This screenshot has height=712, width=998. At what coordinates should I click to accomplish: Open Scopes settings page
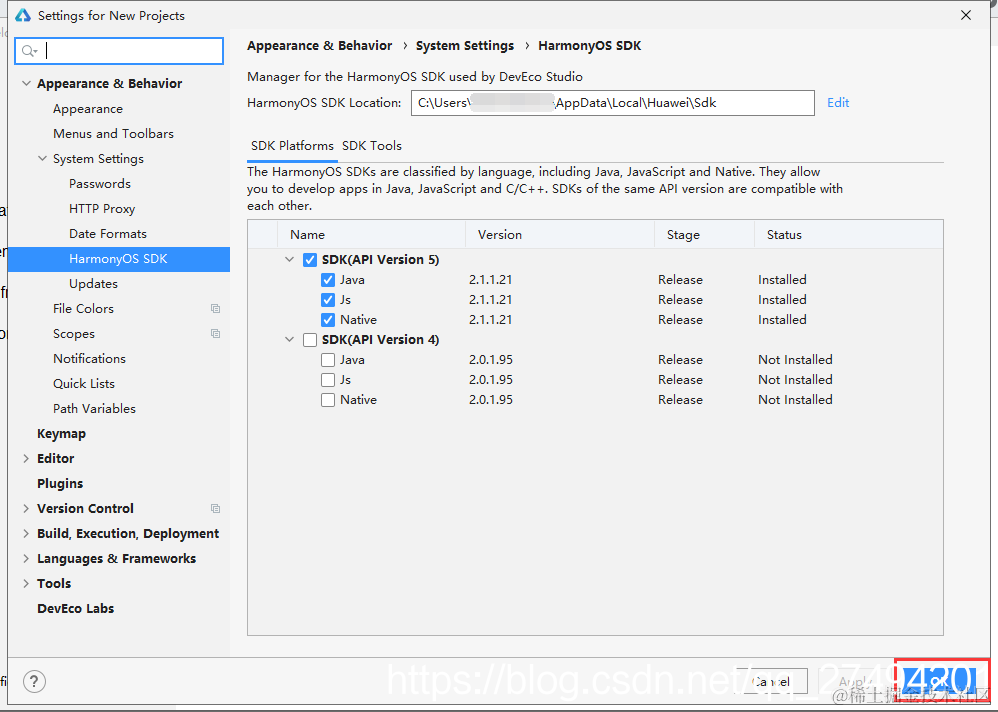click(74, 333)
